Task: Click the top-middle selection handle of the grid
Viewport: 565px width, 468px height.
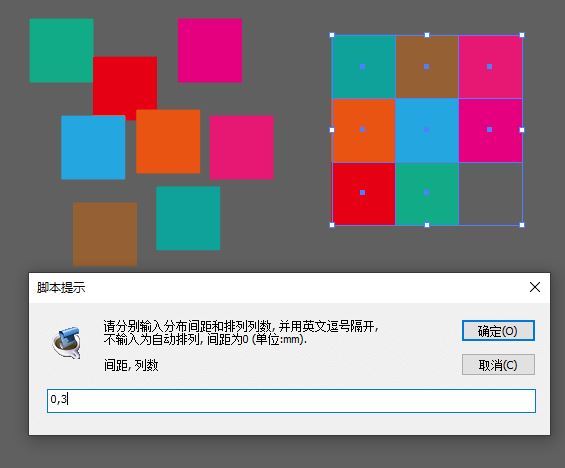Action: pos(427,35)
